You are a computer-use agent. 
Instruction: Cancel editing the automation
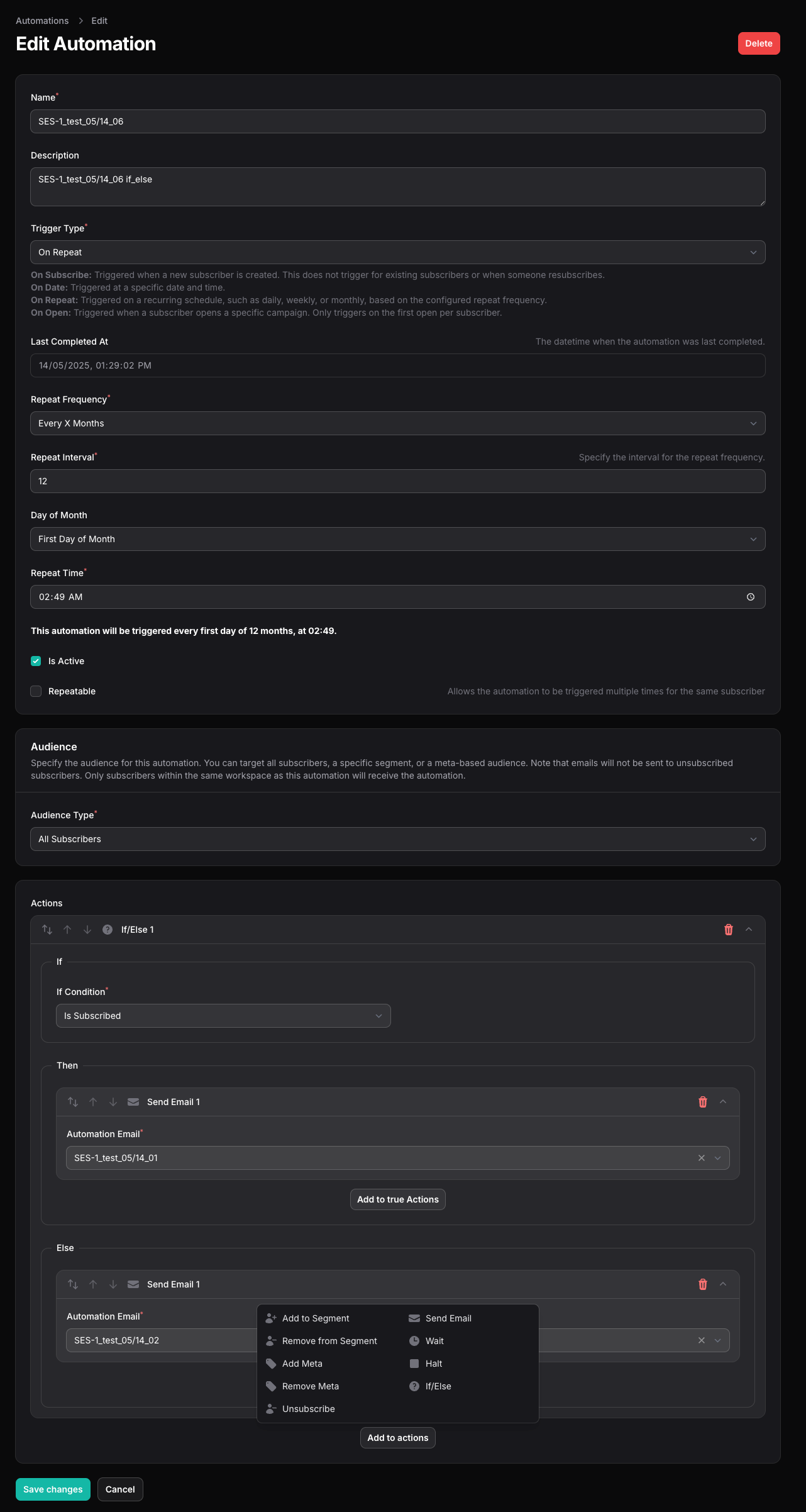point(120,1489)
